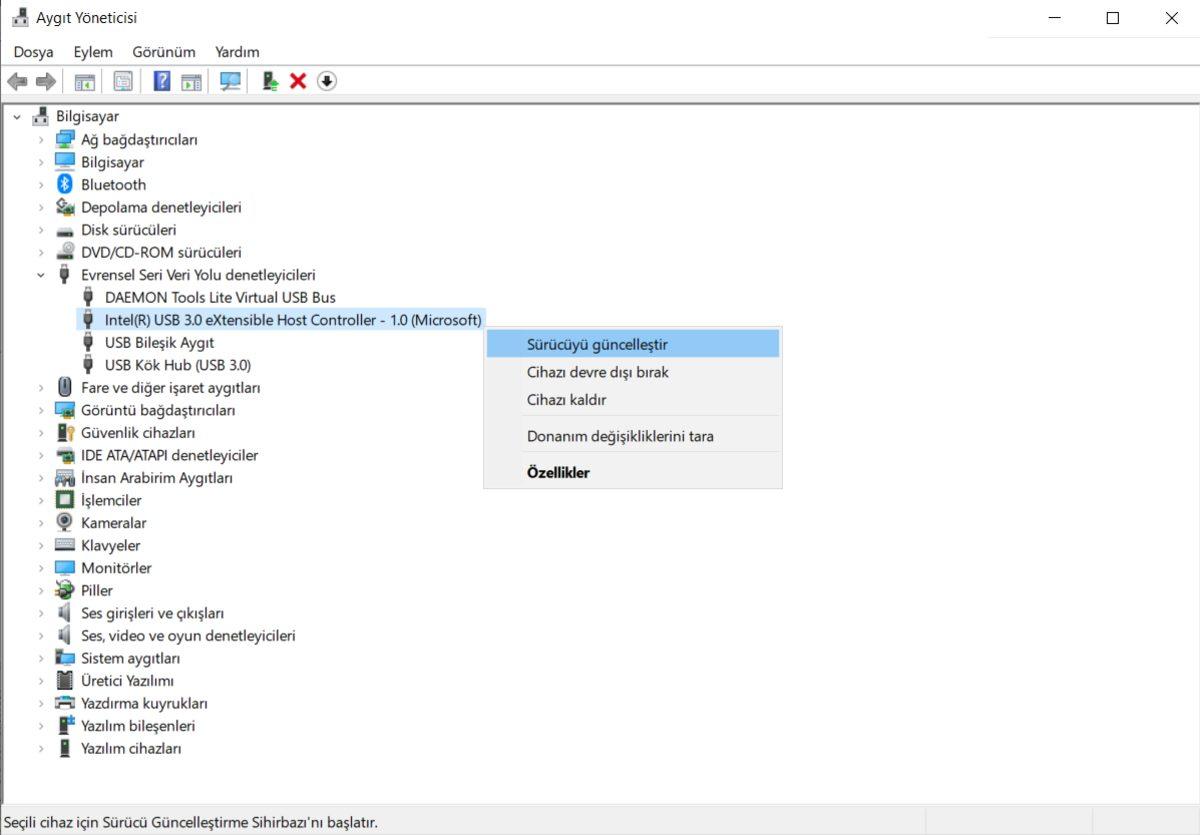
Task: Open Özellikler from the context menu
Action: pos(558,473)
